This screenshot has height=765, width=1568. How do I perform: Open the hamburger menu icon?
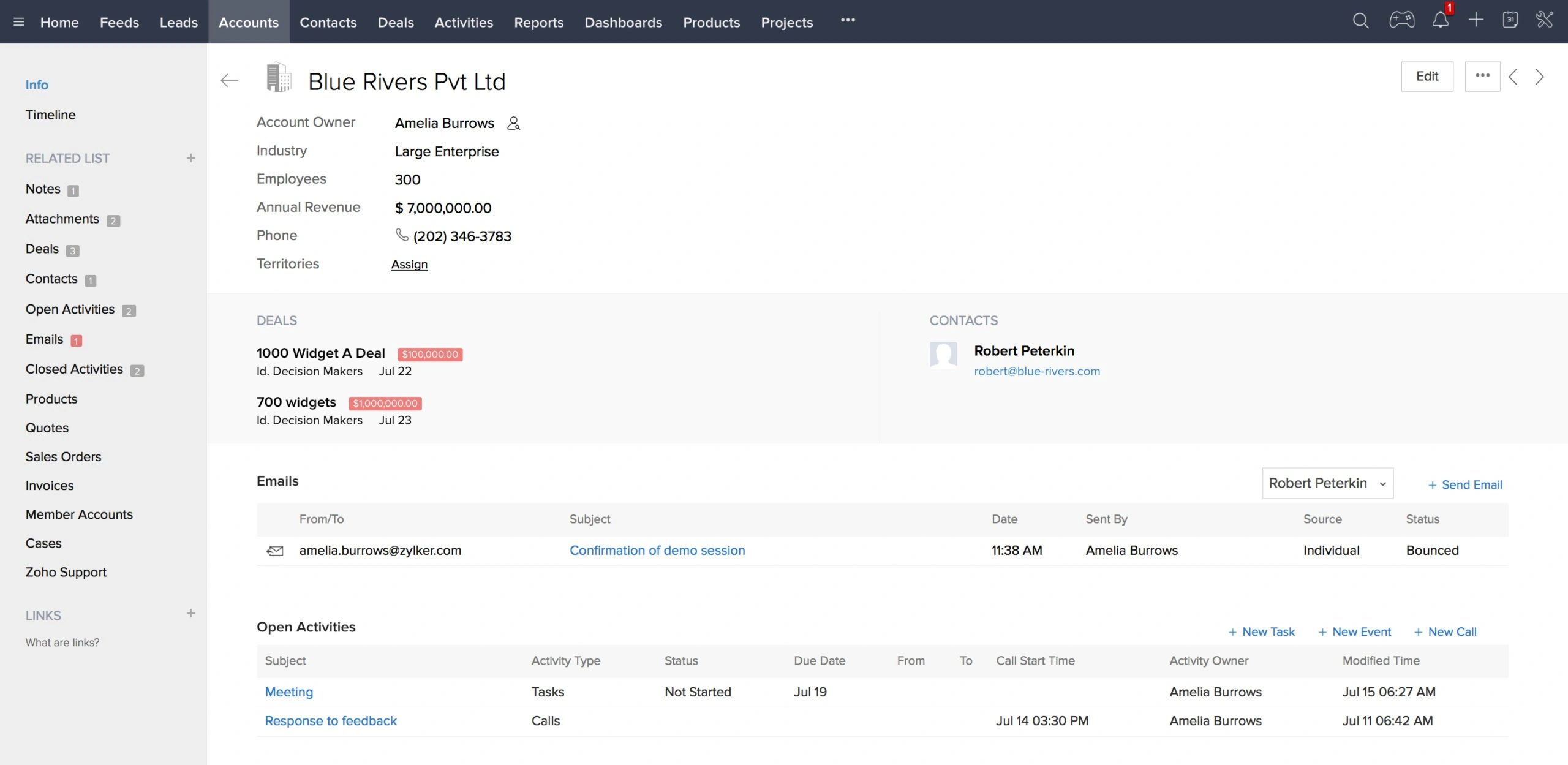click(19, 22)
